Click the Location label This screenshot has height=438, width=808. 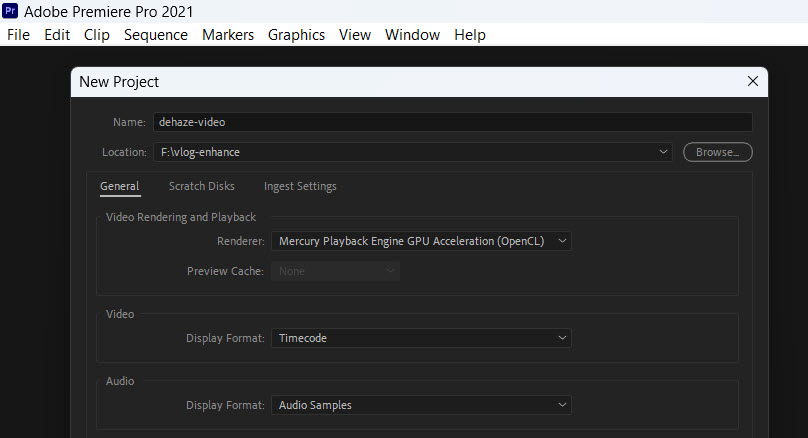click(124, 152)
